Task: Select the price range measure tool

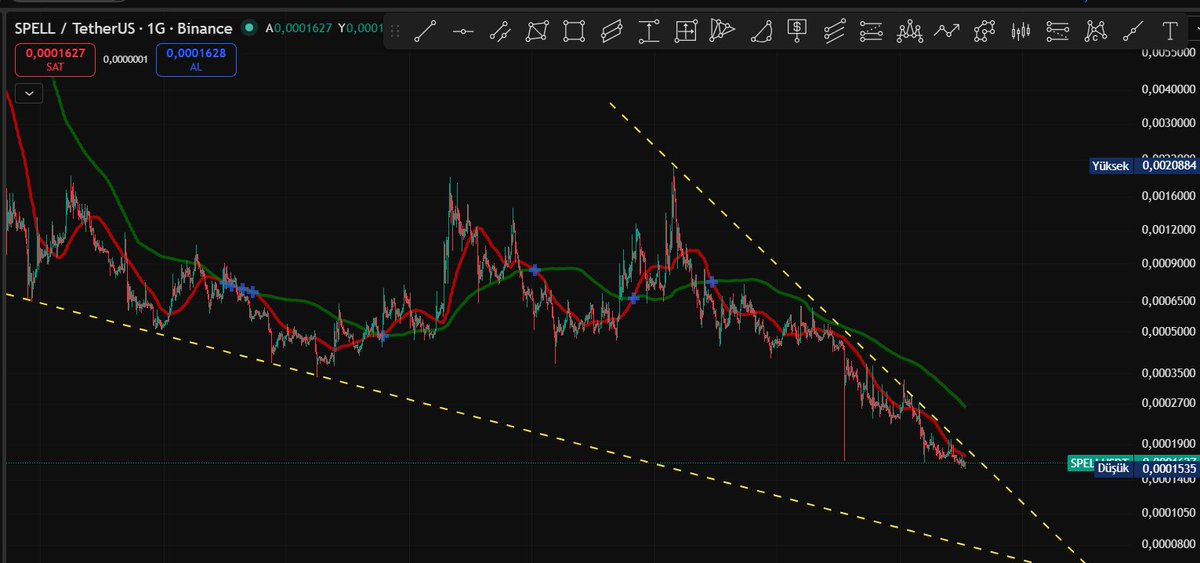Action: click(648, 31)
